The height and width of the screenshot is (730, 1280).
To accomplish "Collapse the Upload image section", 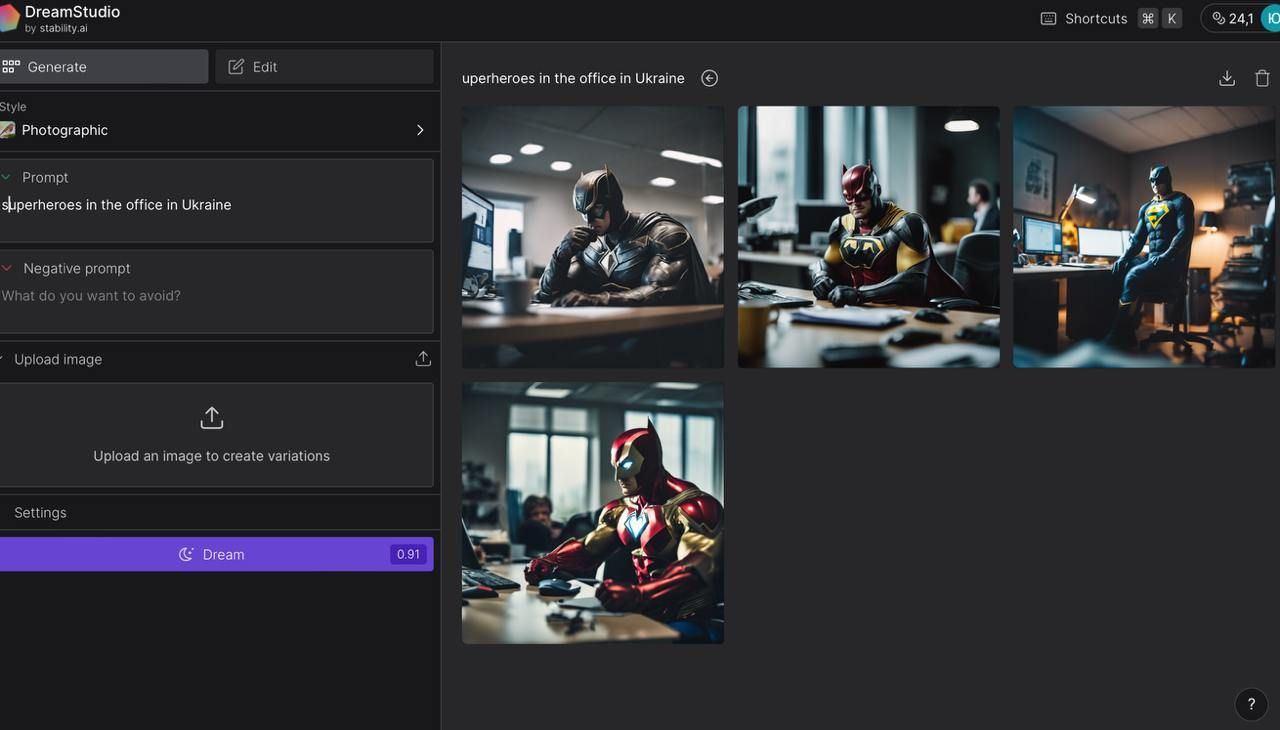I will 4,359.
